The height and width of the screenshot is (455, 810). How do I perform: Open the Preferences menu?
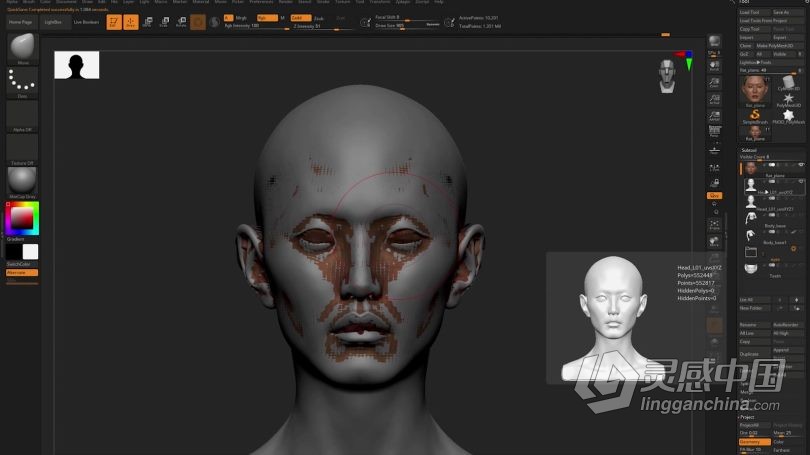click(261, 2)
